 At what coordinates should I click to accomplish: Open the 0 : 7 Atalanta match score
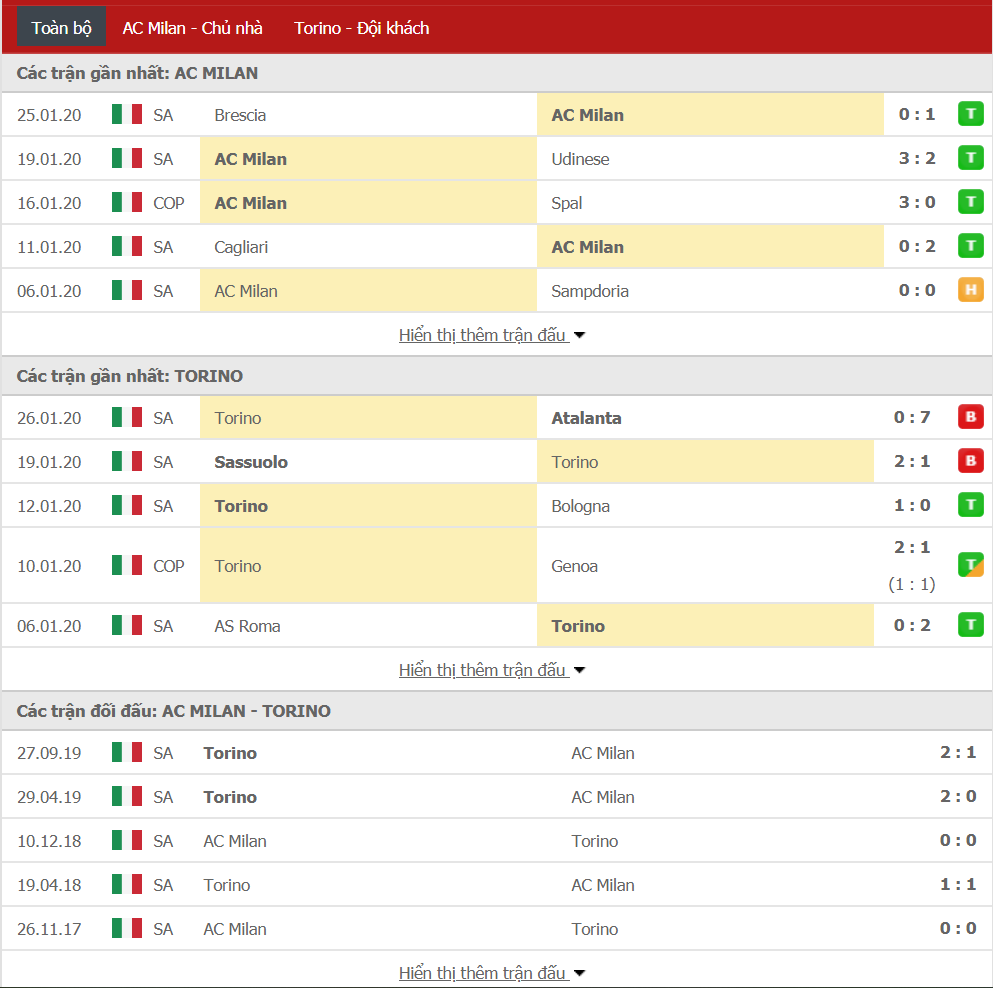pos(912,417)
